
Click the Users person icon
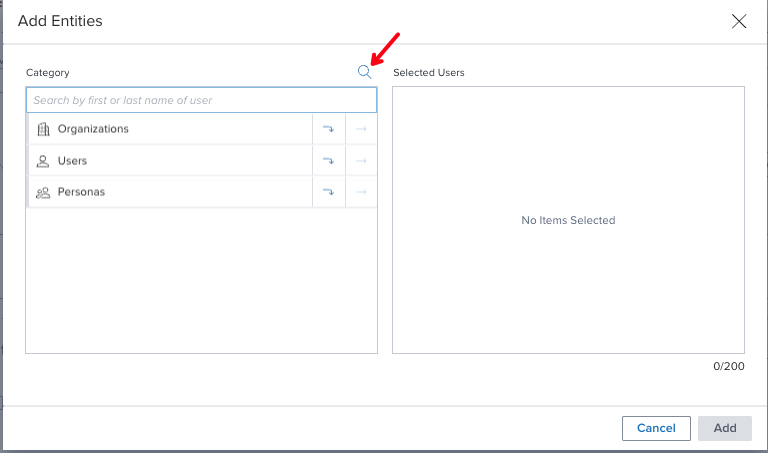pos(43,161)
